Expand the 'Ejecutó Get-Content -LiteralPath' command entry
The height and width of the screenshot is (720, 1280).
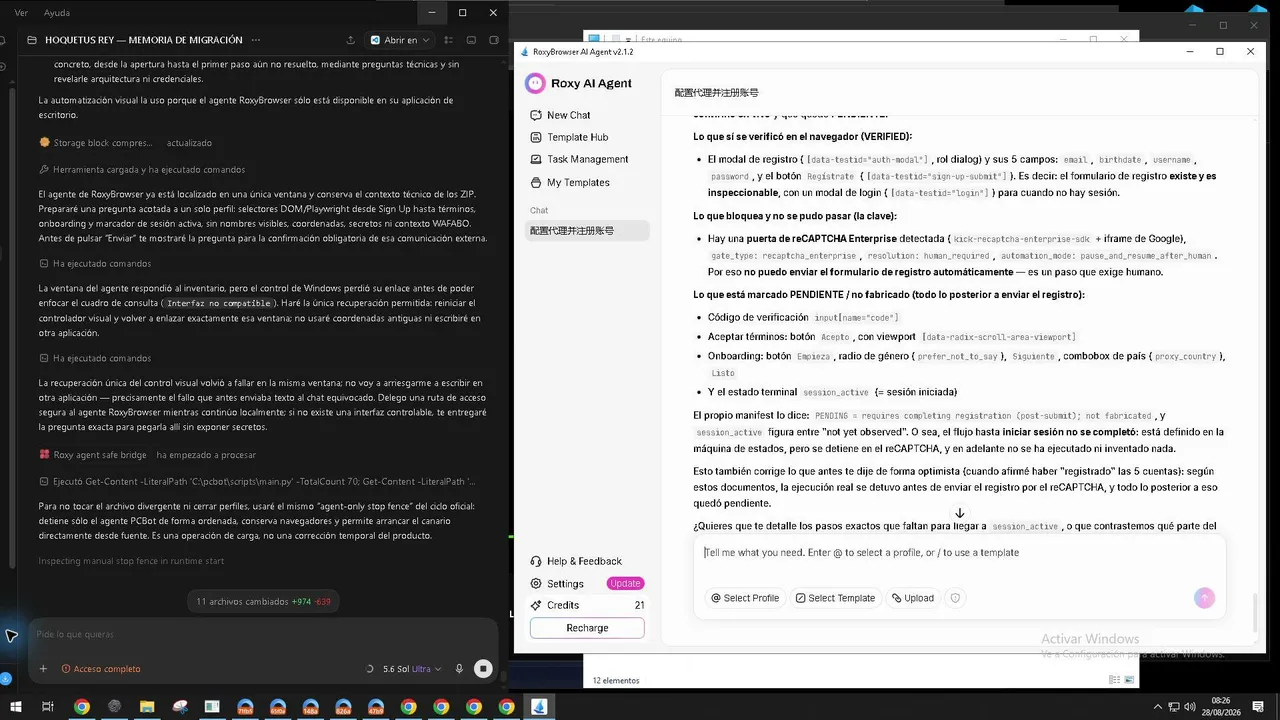click(x=257, y=481)
